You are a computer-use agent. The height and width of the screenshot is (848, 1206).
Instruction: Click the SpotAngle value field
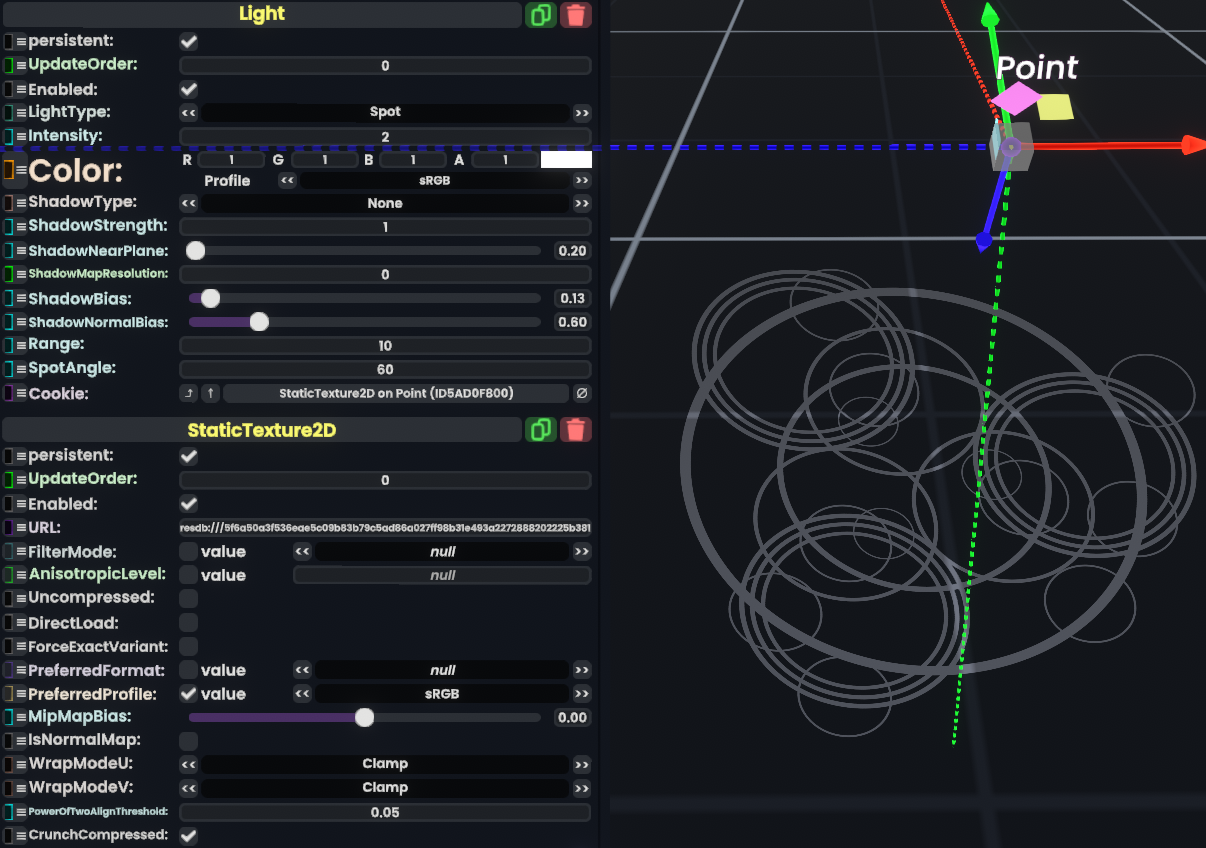pyautogui.click(x=385, y=370)
